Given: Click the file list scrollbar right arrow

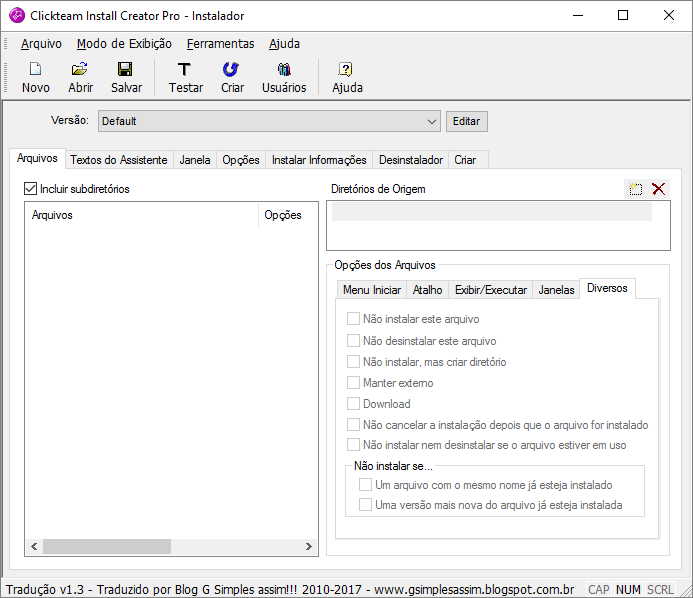Looking at the screenshot, I should coord(309,547).
